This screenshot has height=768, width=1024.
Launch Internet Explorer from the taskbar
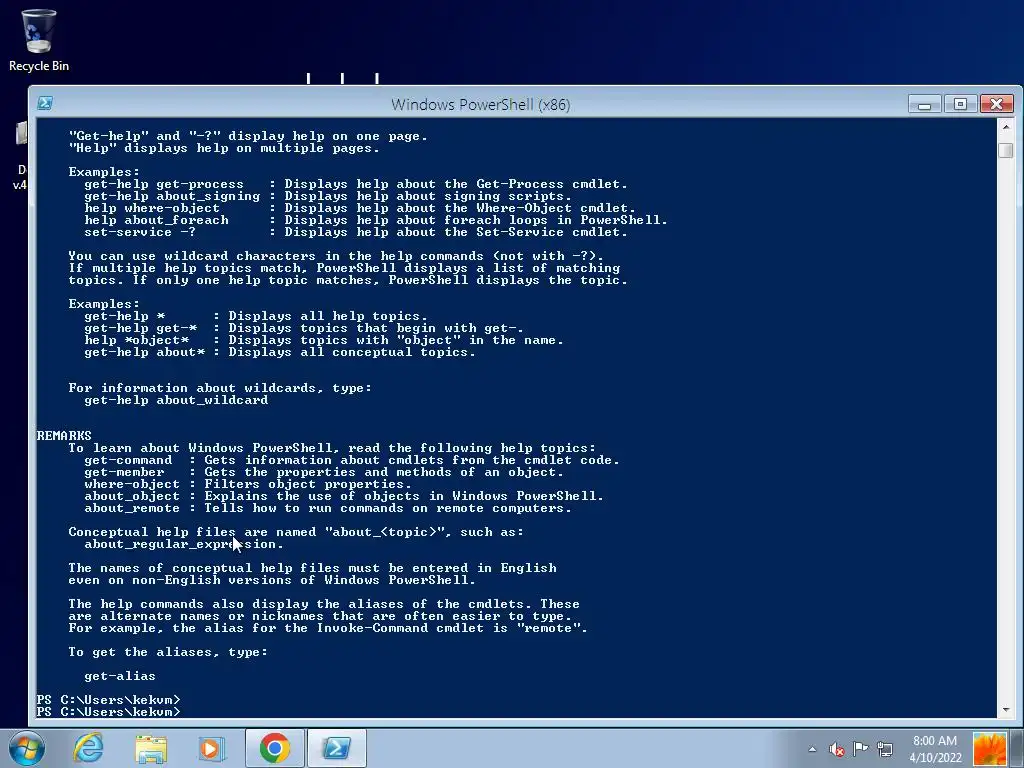88,748
